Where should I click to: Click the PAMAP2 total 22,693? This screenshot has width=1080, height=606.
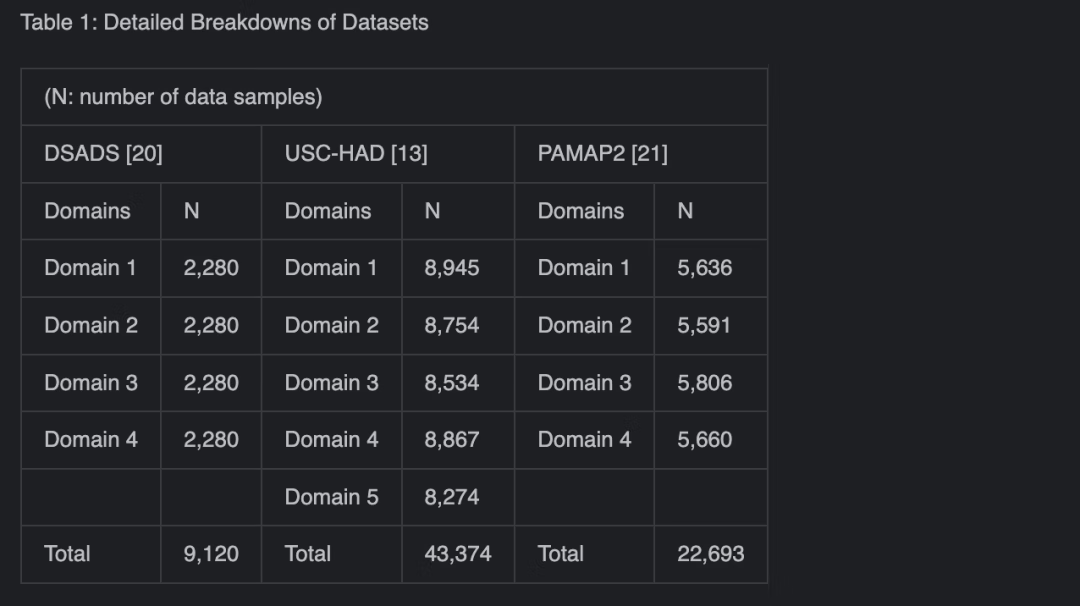(x=711, y=554)
